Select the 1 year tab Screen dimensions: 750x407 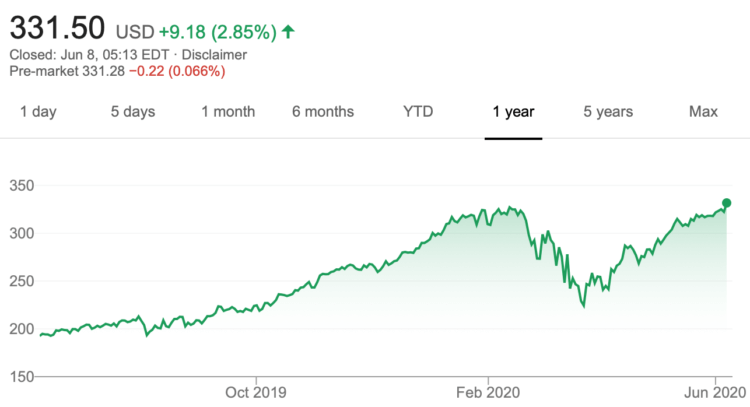pos(513,111)
